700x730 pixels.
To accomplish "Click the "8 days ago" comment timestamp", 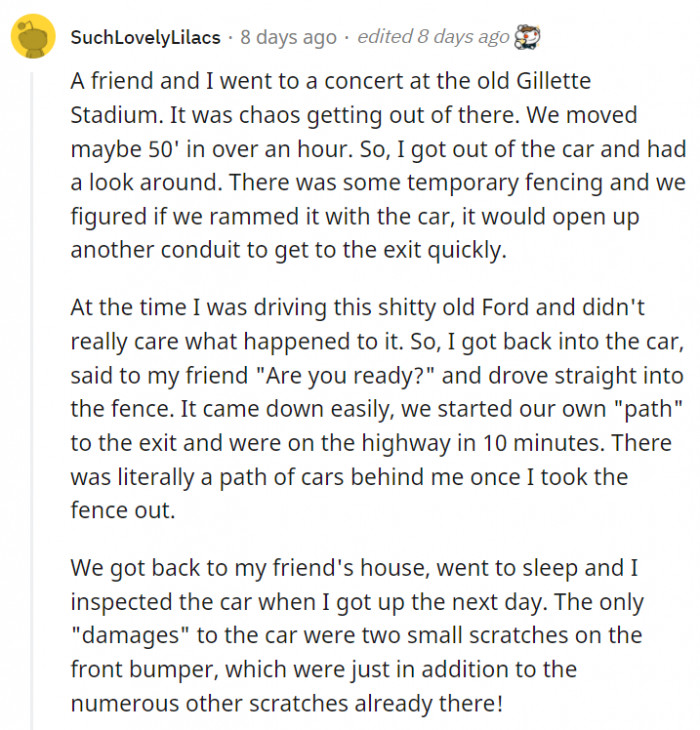I will [288, 38].
